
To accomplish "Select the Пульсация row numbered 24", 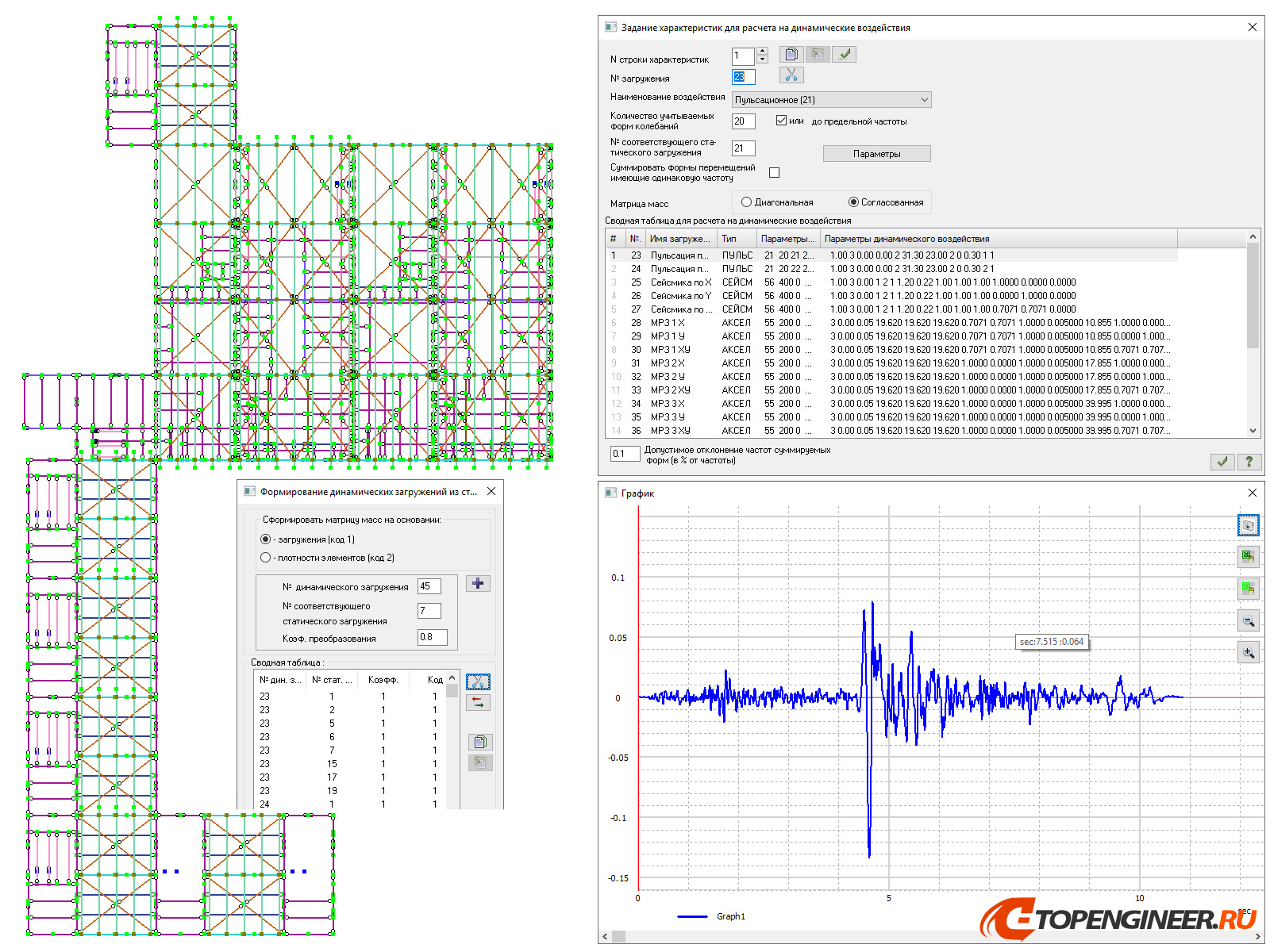I will (x=891, y=269).
